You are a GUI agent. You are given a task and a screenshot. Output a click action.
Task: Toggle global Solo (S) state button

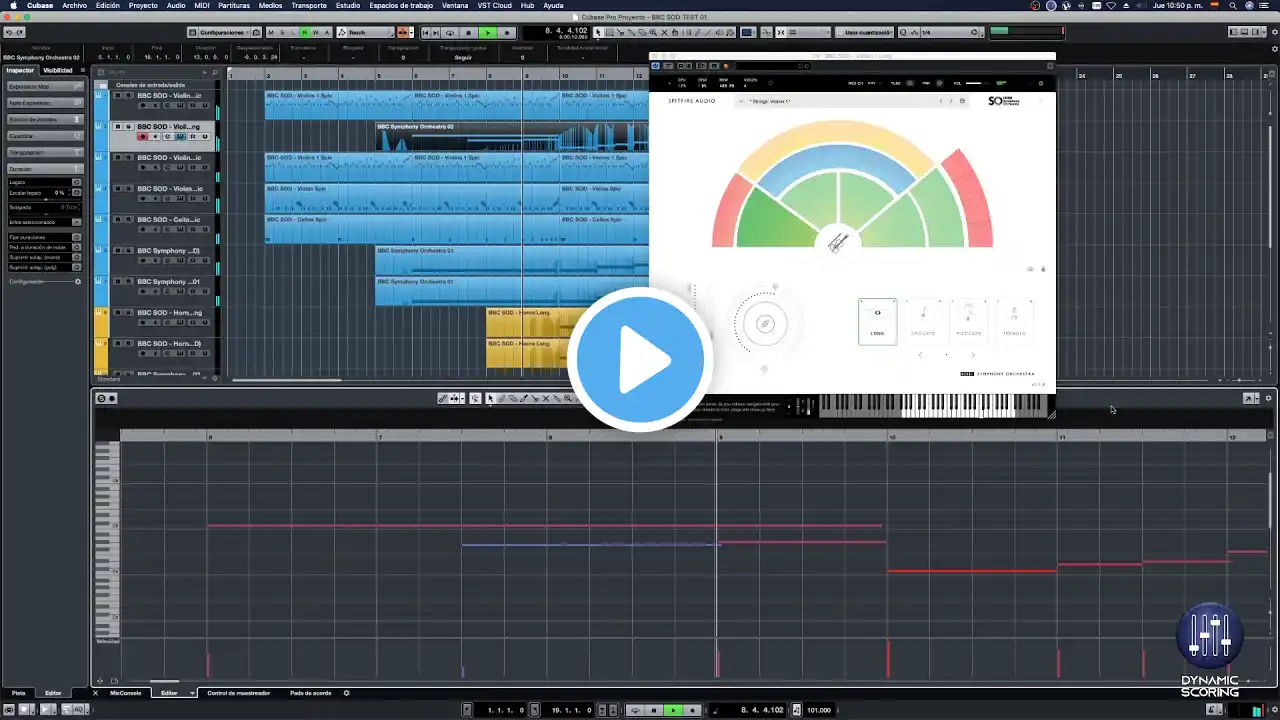coord(281,33)
